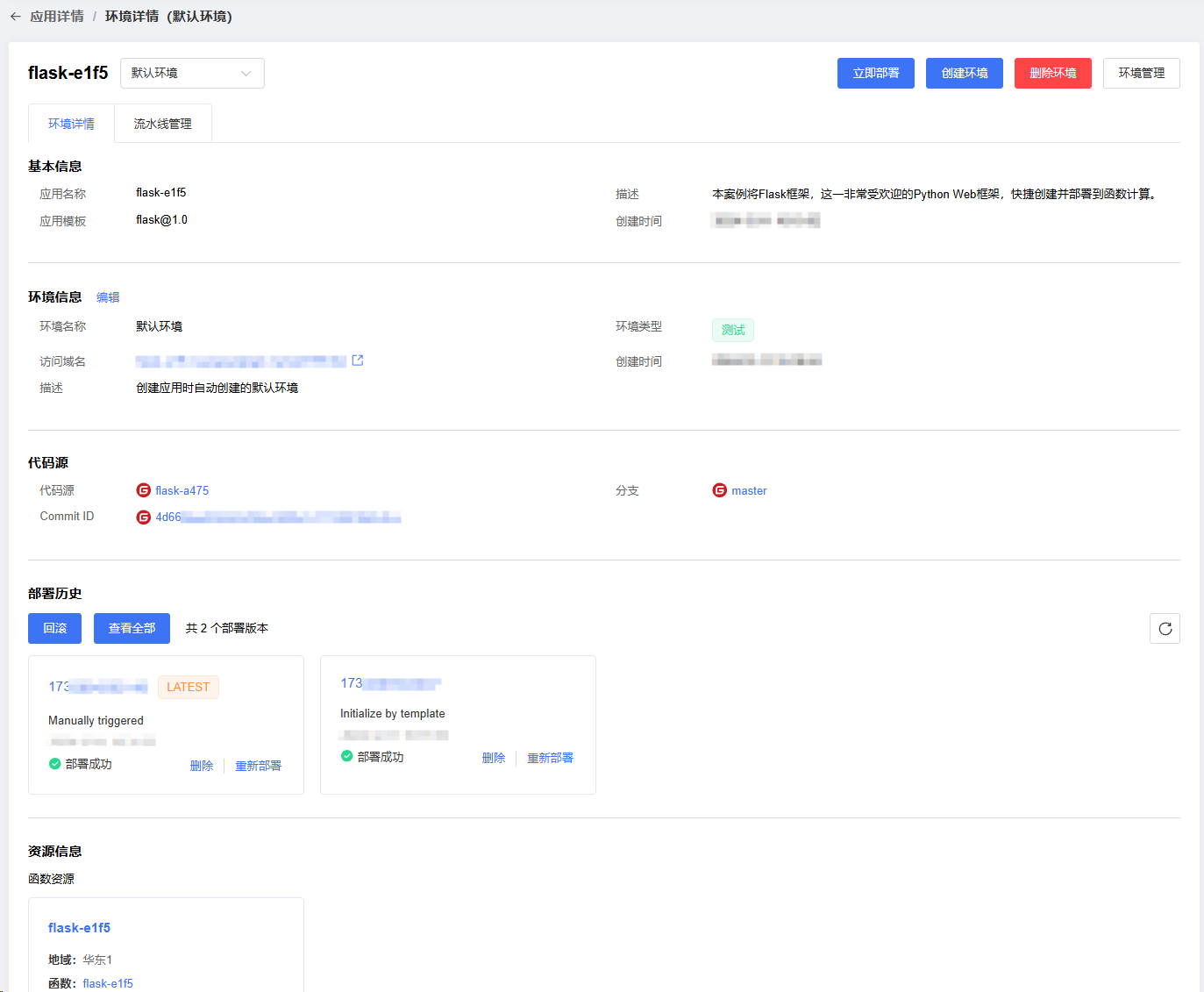Switch to the 环境详情 tab
This screenshot has width=1204, height=992.
click(x=71, y=124)
